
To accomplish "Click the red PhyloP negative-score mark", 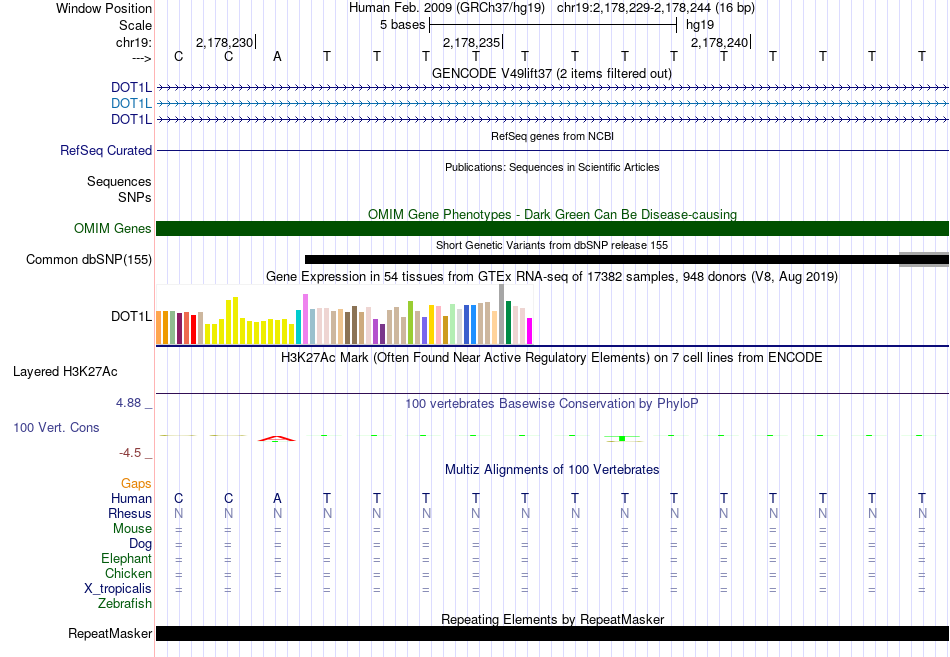I will 277,438.
